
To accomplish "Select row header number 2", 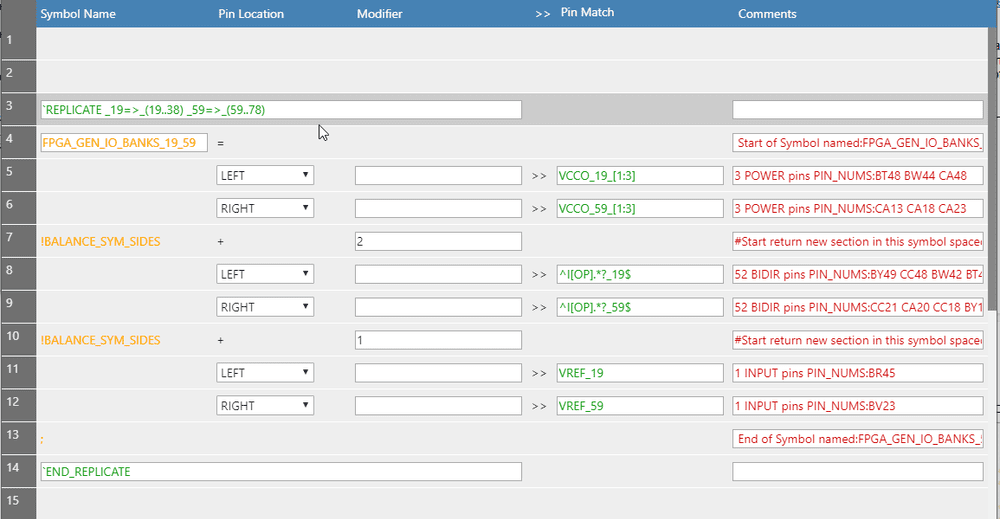I will 18,76.
